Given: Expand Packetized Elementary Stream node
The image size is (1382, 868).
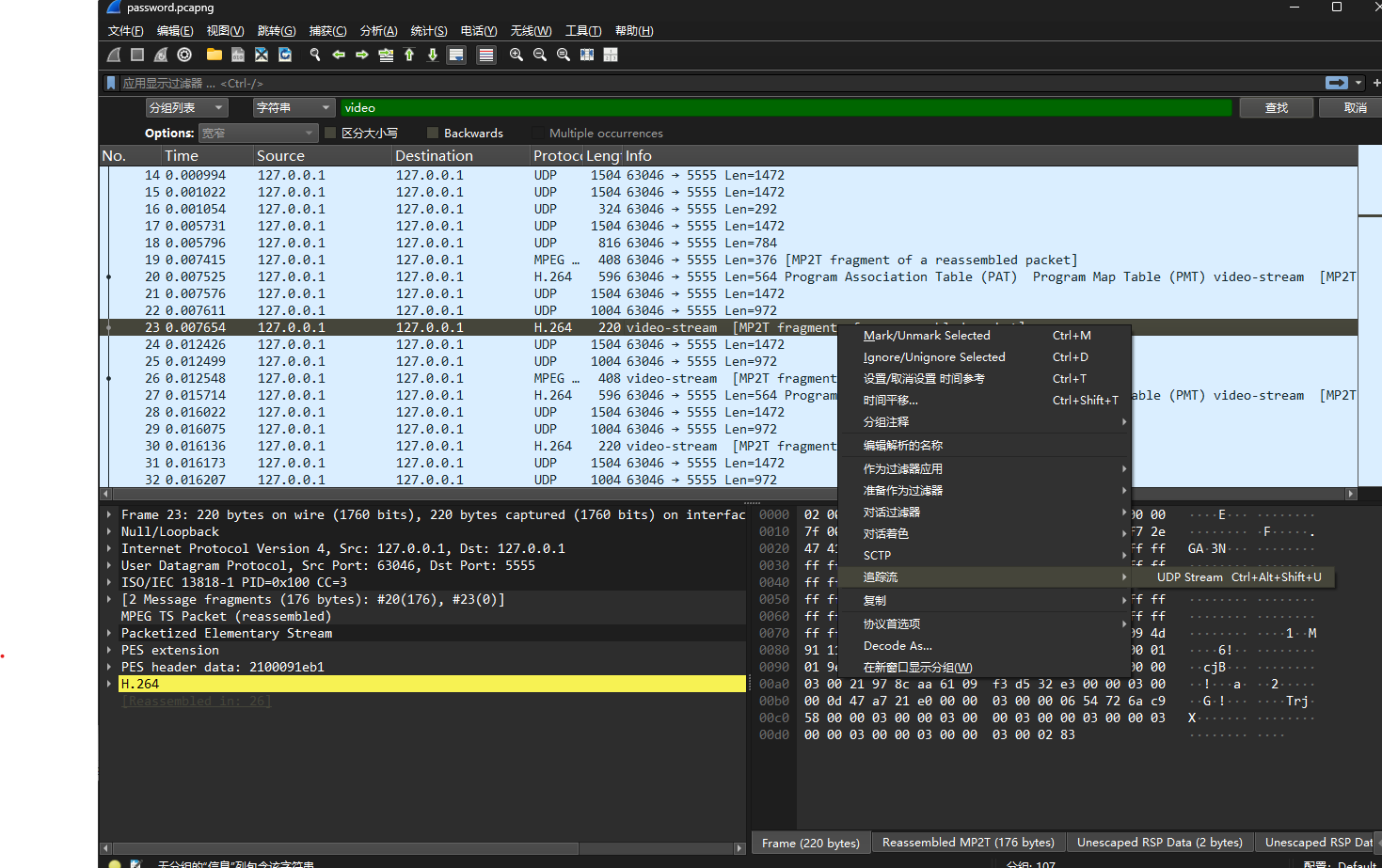Looking at the screenshot, I should click(x=109, y=633).
